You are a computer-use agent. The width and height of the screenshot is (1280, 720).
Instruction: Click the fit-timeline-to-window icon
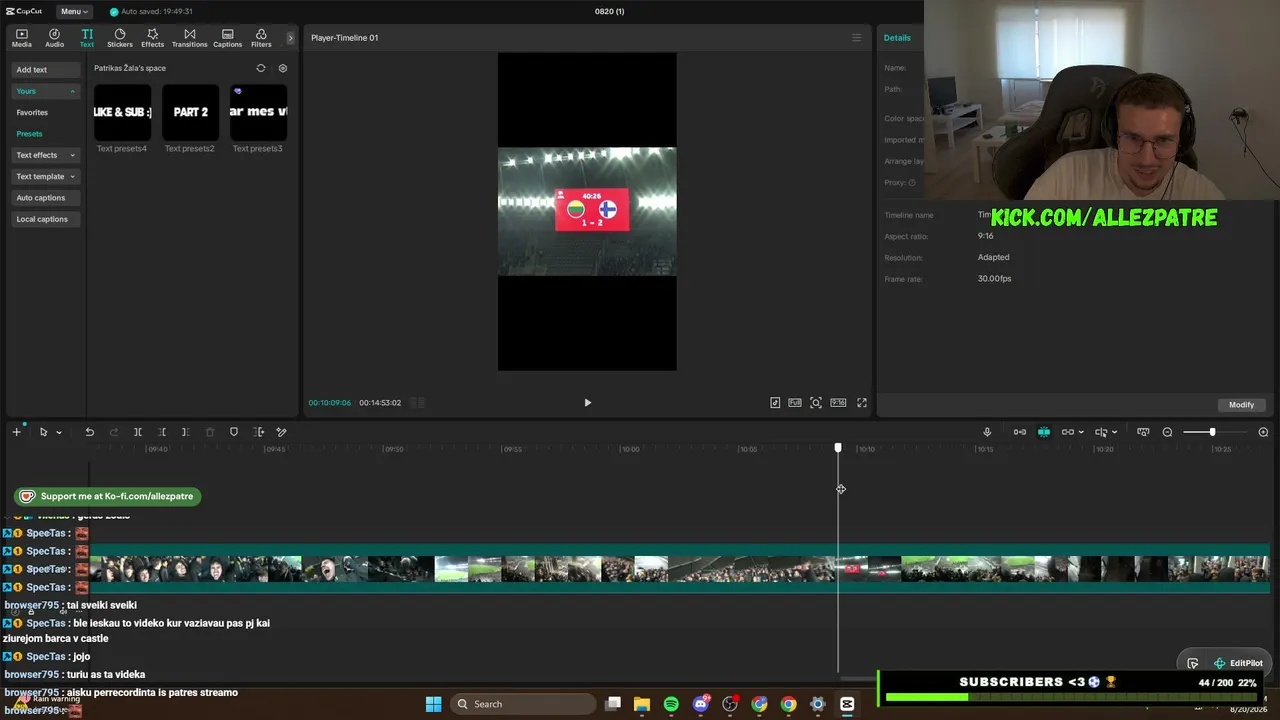[1143, 432]
